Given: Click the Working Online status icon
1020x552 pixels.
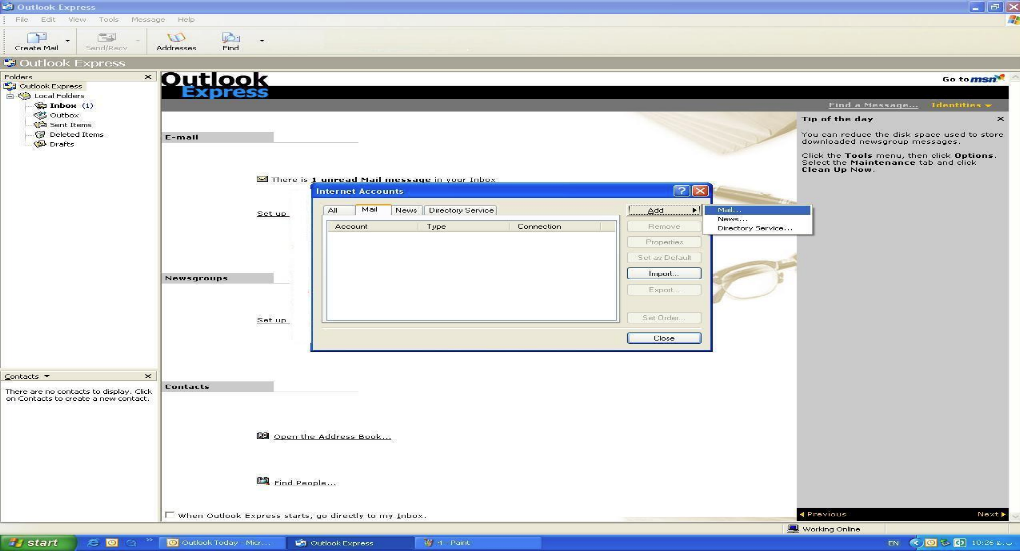Looking at the screenshot, I should 793,529.
